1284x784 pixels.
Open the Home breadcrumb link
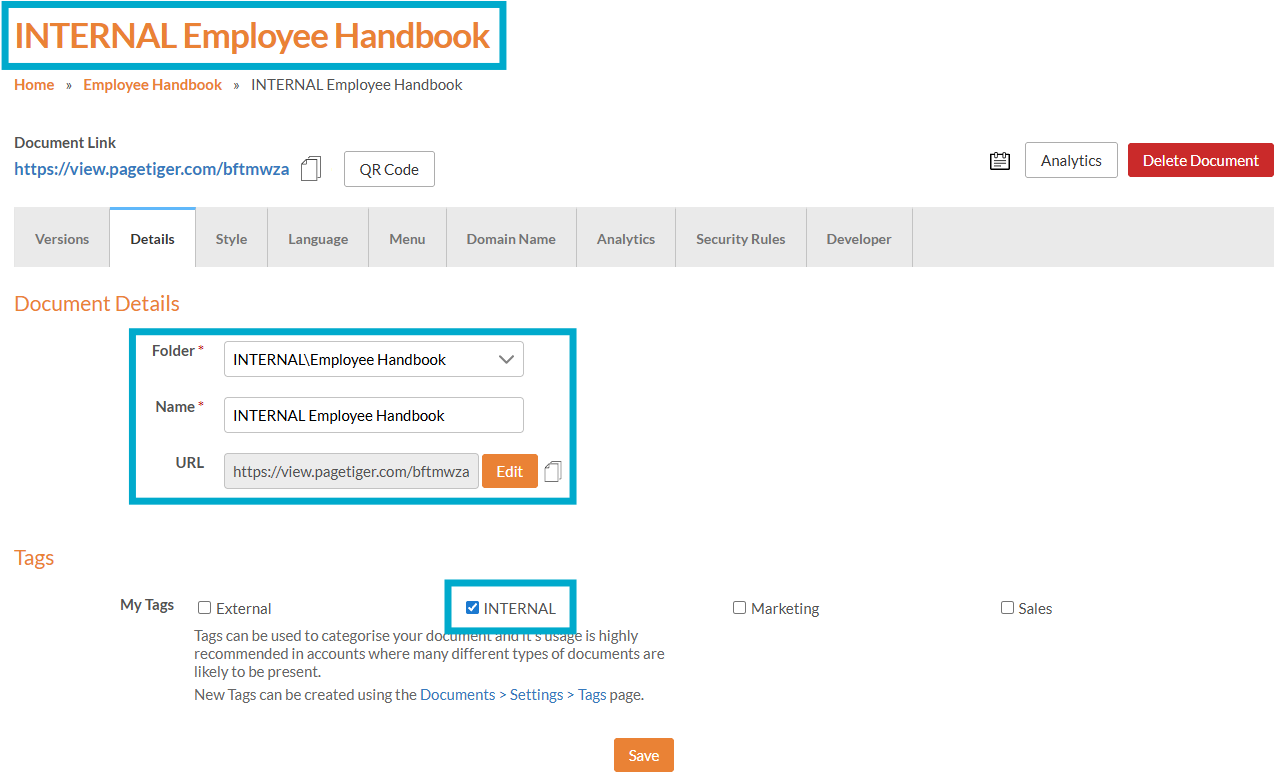pyautogui.click(x=34, y=85)
